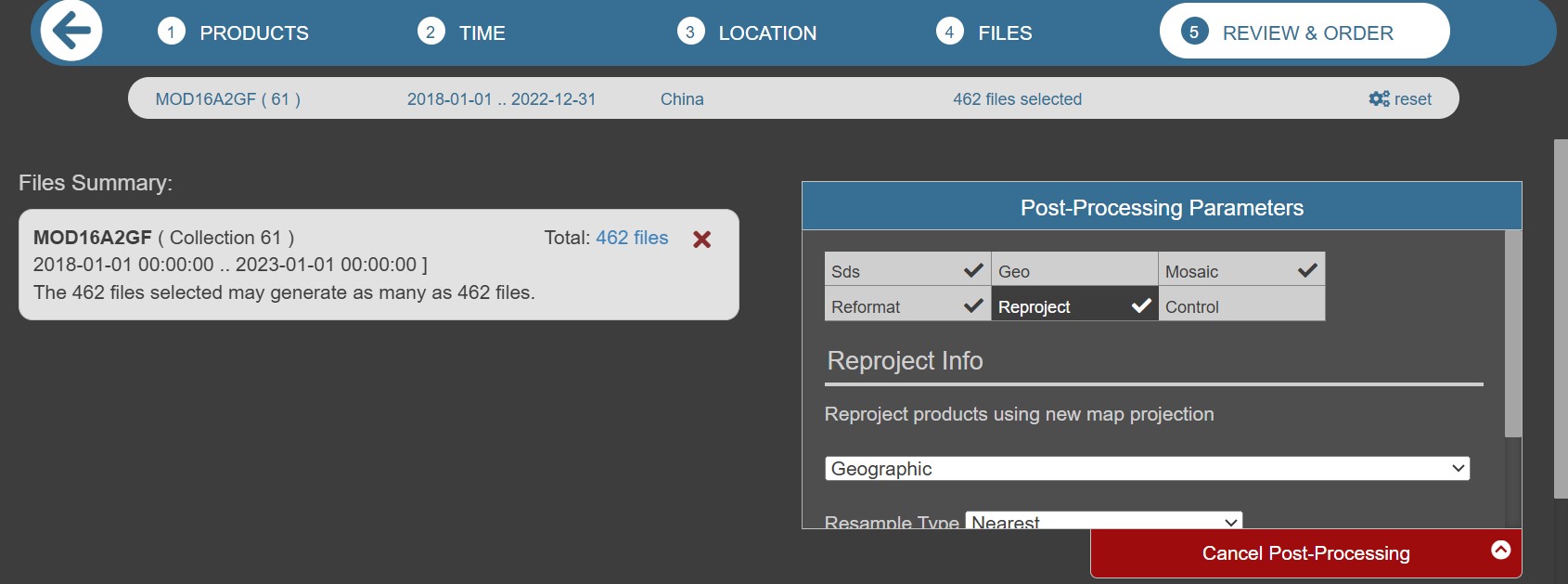
Task: Click step 4 number circle for Files
Action: point(949,32)
